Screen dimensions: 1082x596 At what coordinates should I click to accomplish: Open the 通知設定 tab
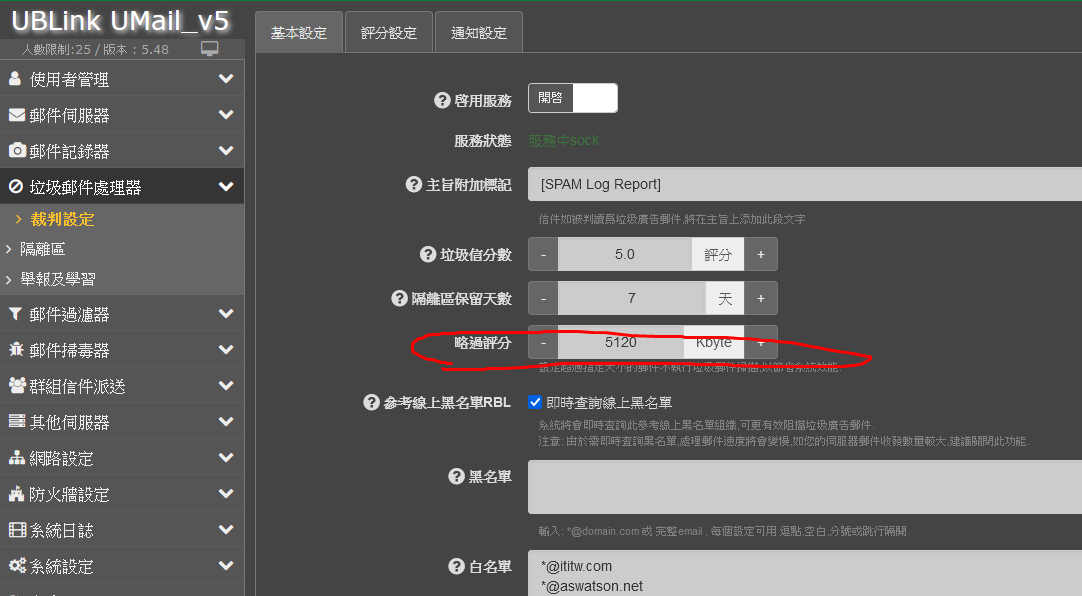click(479, 33)
